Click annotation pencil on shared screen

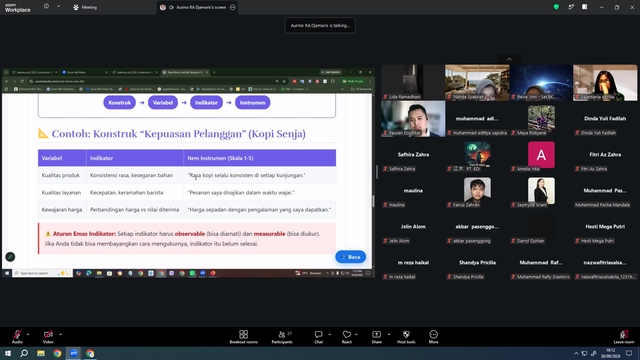10,257
